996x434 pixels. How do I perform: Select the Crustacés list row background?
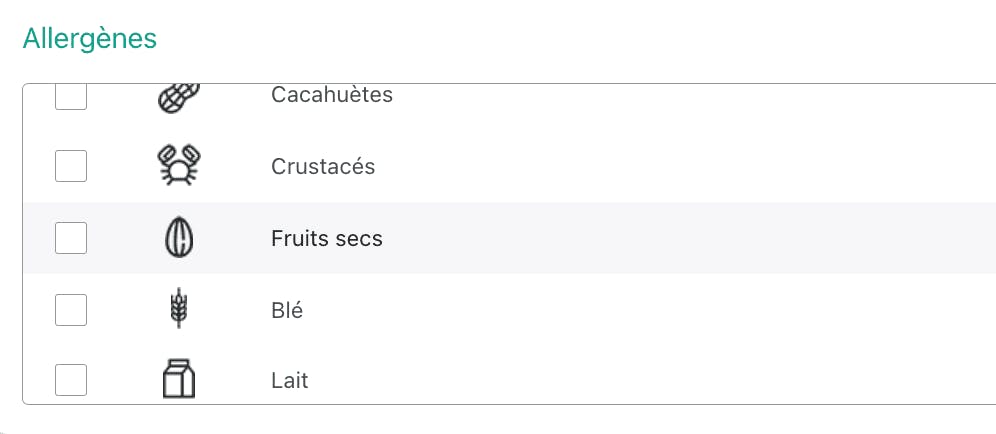pos(509,166)
